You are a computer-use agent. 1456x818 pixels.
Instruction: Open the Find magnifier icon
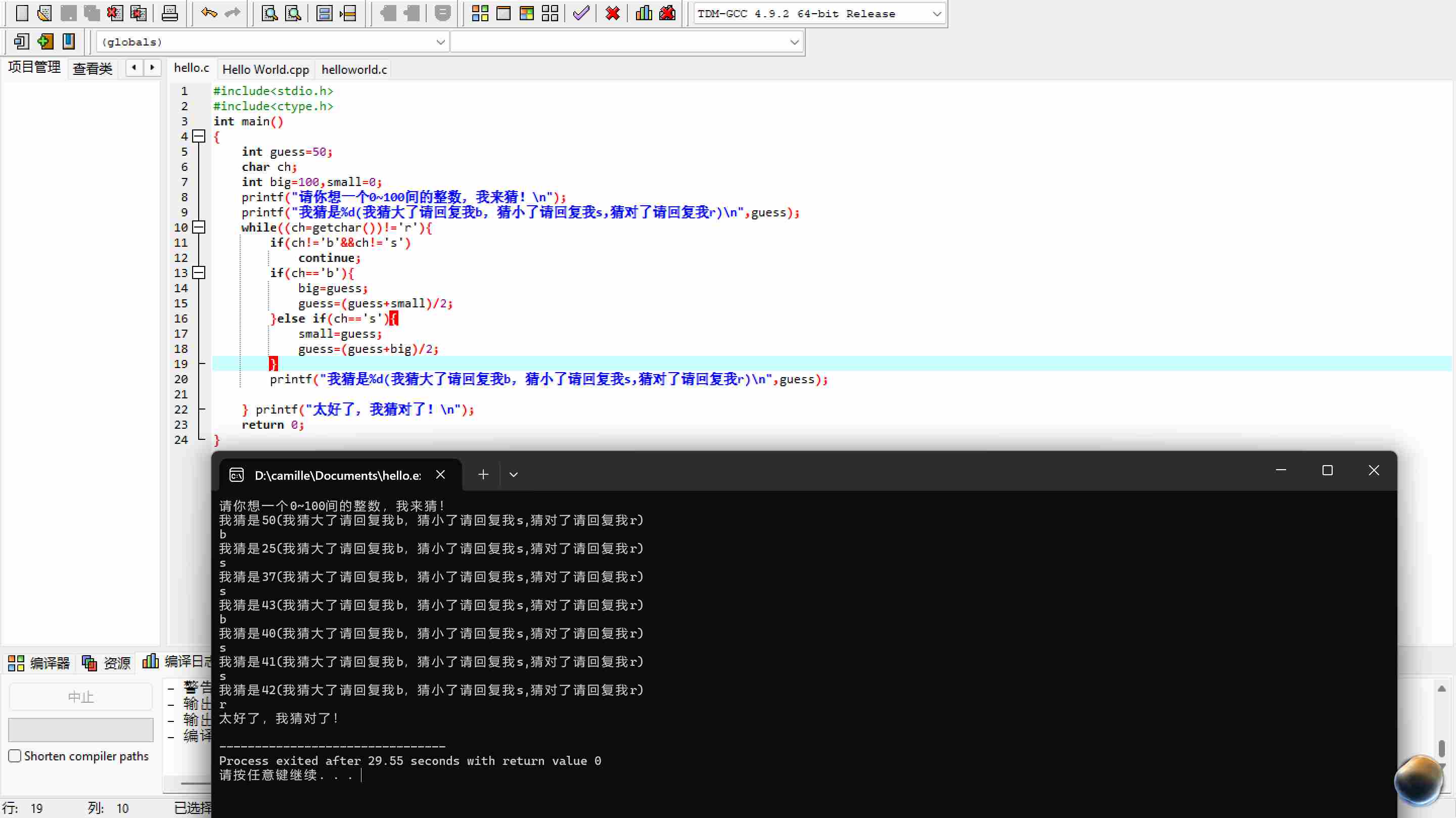(x=269, y=13)
